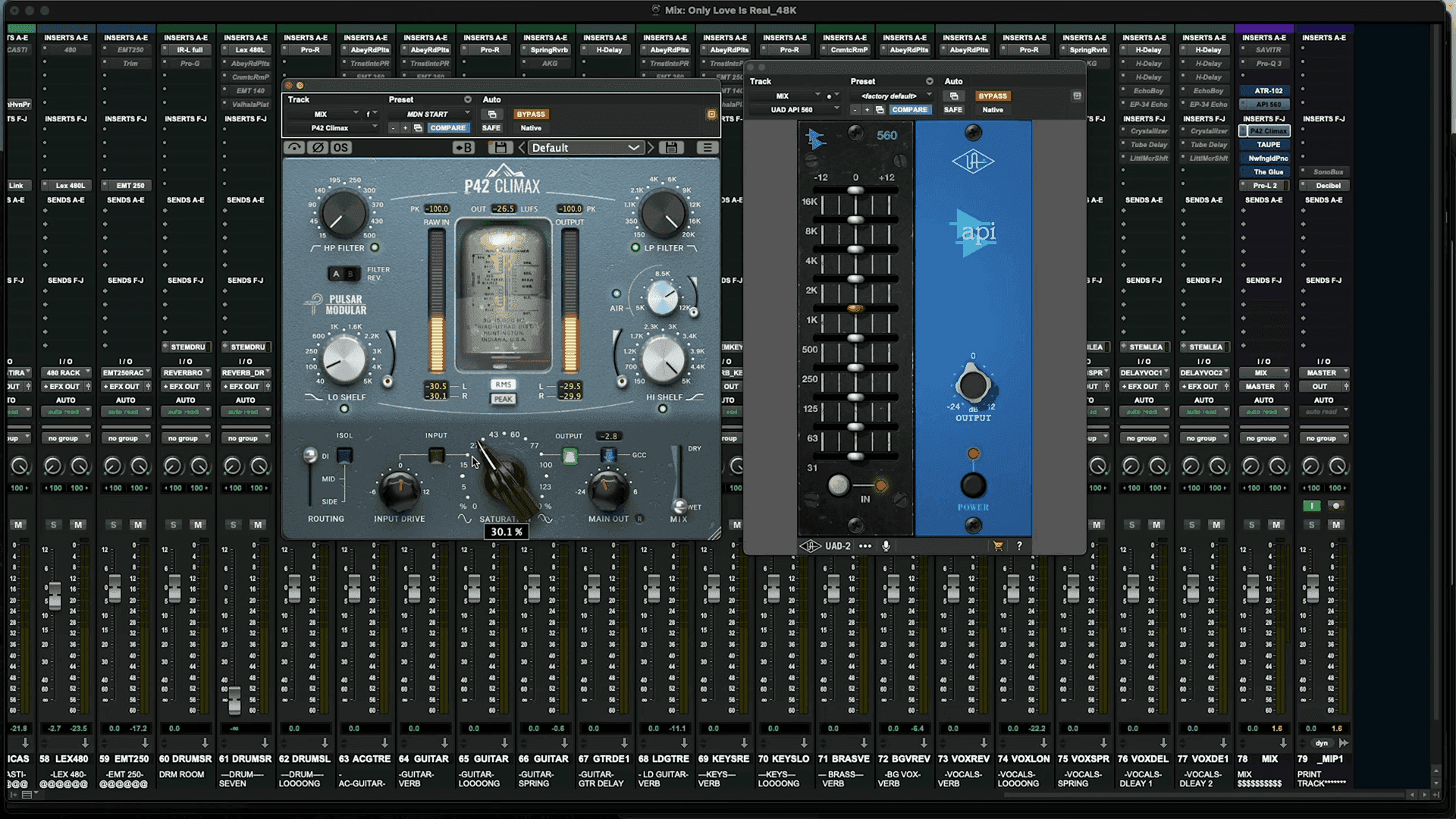Click the Routing DI/MID/SIDE slider knob
Image resolution: width=1456 pixels, height=819 pixels.
point(309,455)
